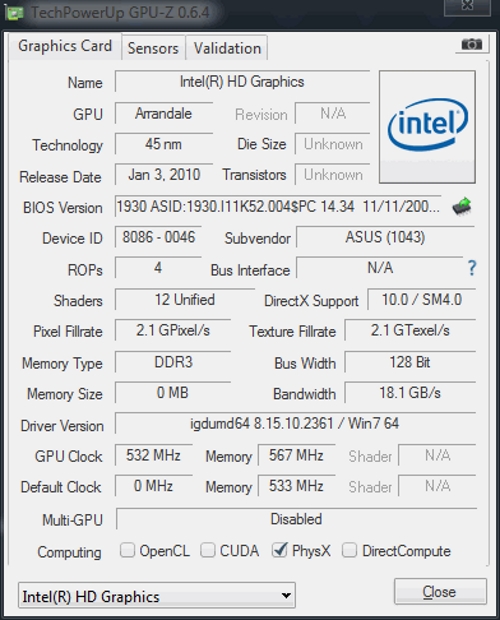Screen dimensions: 500x620
Task: Toggle the CUDA checkbox
Action: [x=208, y=550]
